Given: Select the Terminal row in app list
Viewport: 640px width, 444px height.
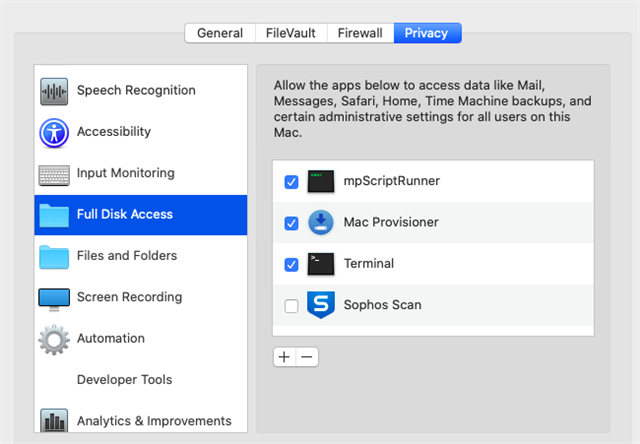Looking at the screenshot, I should pos(433,264).
